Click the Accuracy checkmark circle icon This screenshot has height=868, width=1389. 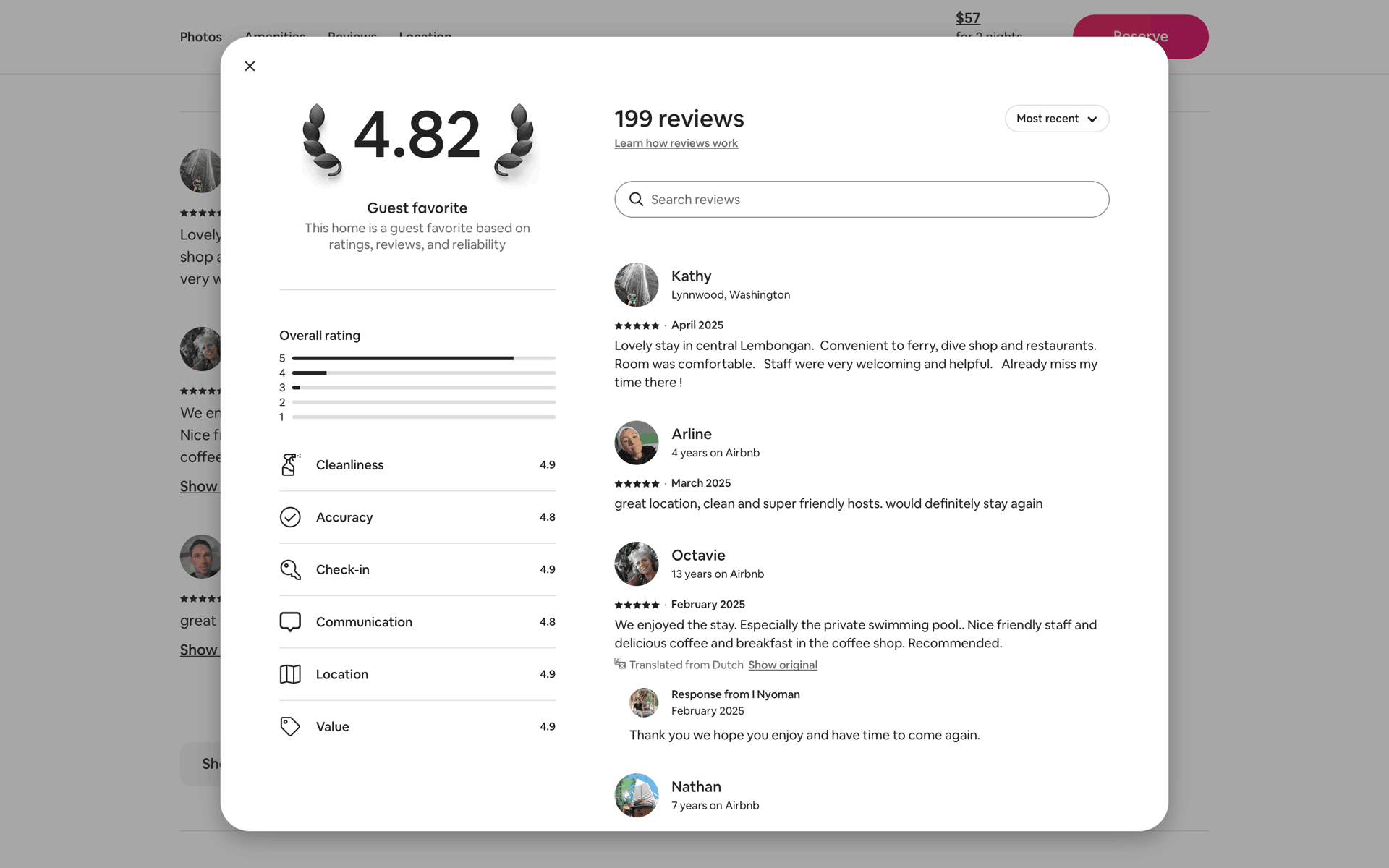click(290, 517)
